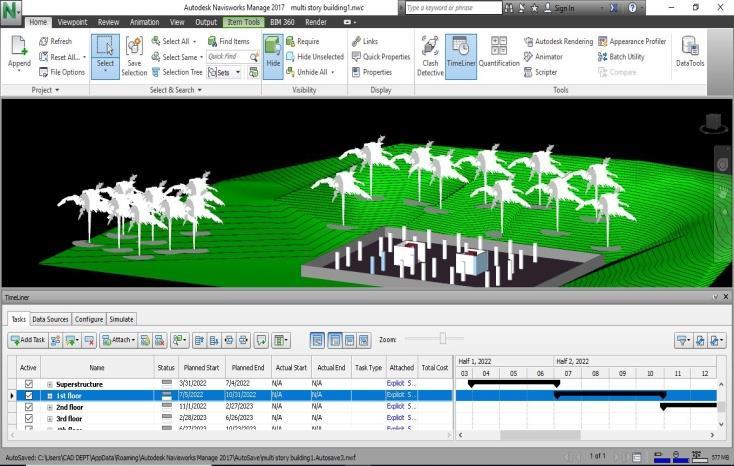Image resolution: width=734 pixels, height=466 pixels.
Task: Click Reset All
Action: [60, 57]
